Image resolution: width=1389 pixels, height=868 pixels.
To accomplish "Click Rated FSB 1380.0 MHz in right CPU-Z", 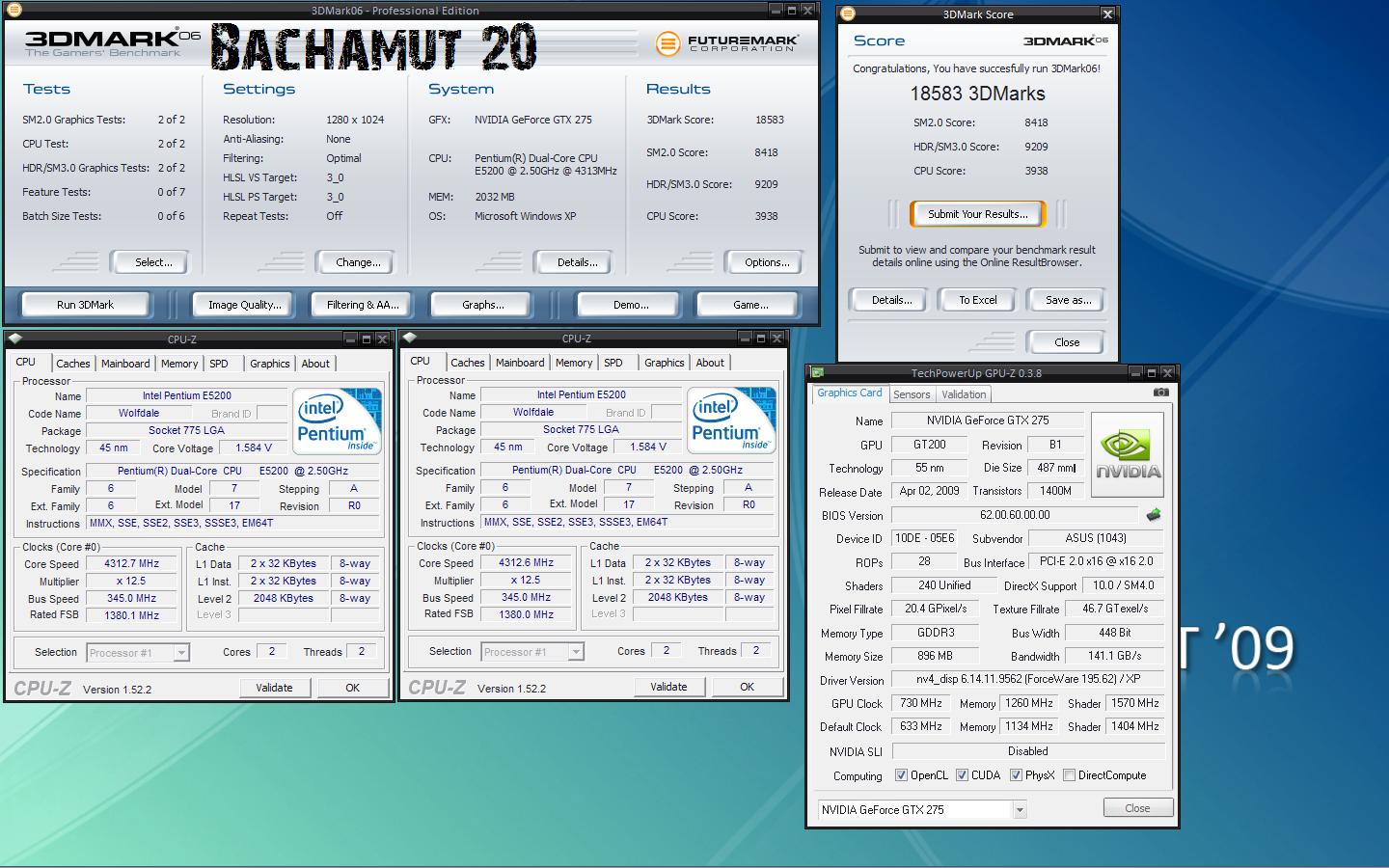I will pos(527,613).
